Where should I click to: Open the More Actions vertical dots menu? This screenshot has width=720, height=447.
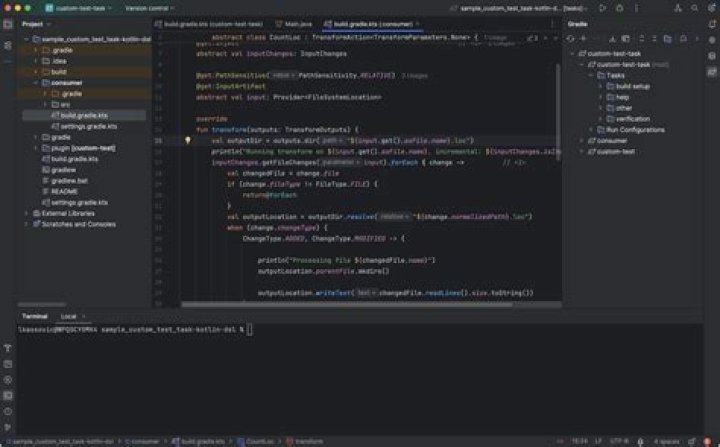[636, 8]
